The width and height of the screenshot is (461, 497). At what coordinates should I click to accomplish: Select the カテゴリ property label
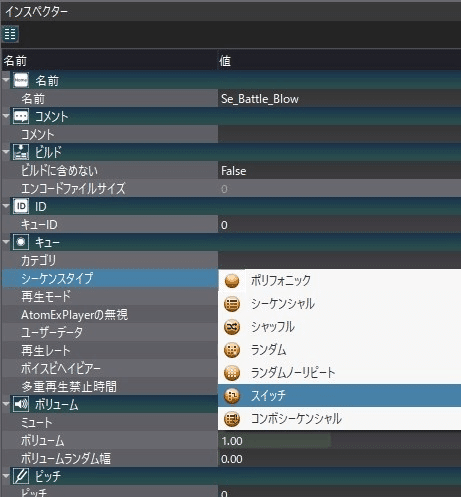[38, 260]
